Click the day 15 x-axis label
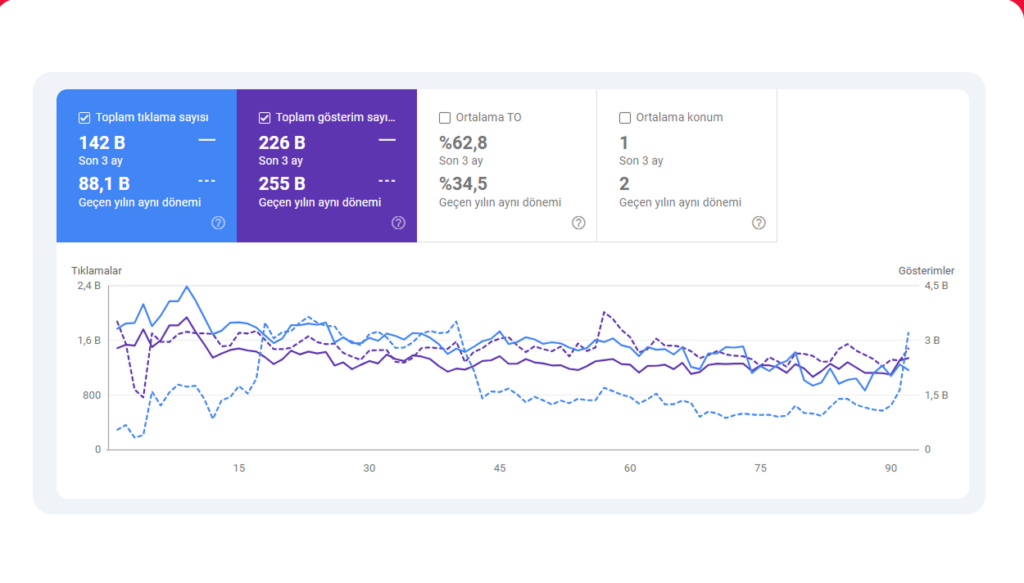The height and width of the screenshot is (583, 1024). click(x=239, y=468)
